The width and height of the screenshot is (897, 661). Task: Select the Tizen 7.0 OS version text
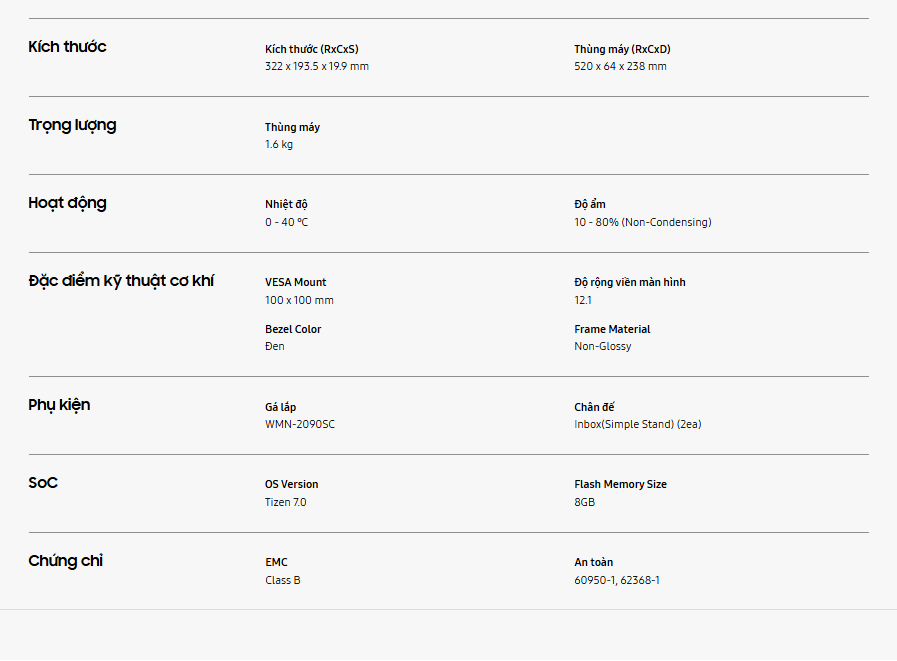pyautogui.click(x=286, y=502)
